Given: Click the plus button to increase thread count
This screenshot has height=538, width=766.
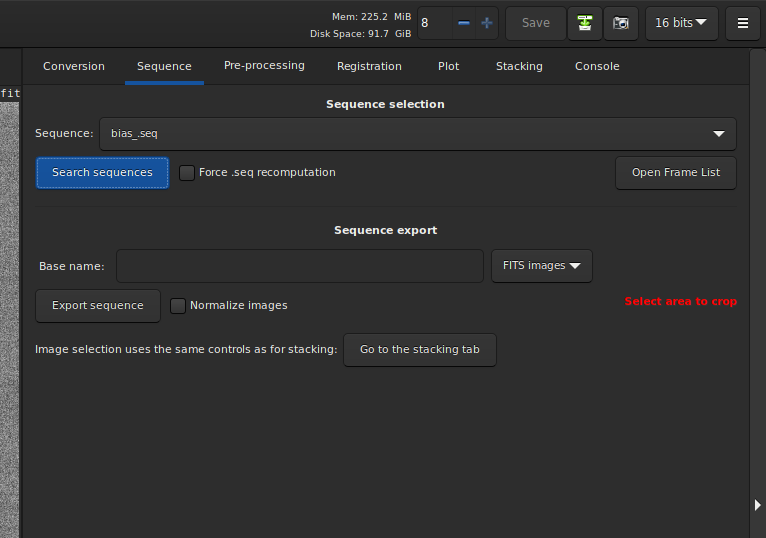Looking at the screenshot, I should pos(487,23).
